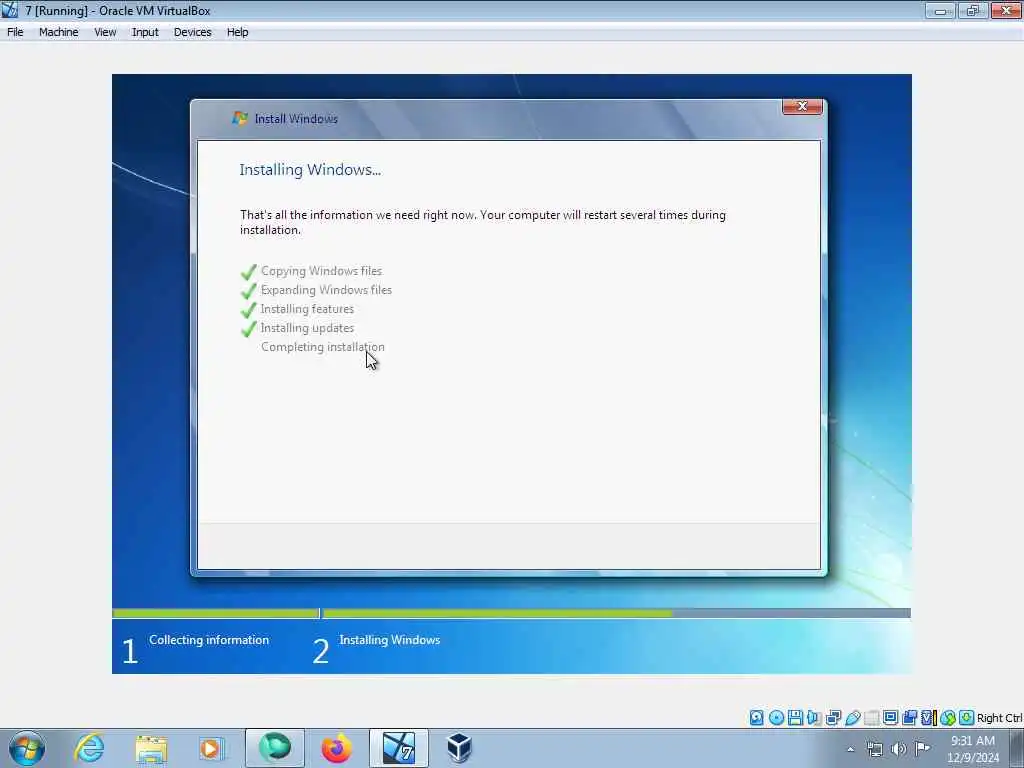Click 'Completing installation' step text

[x=323, y=347]
